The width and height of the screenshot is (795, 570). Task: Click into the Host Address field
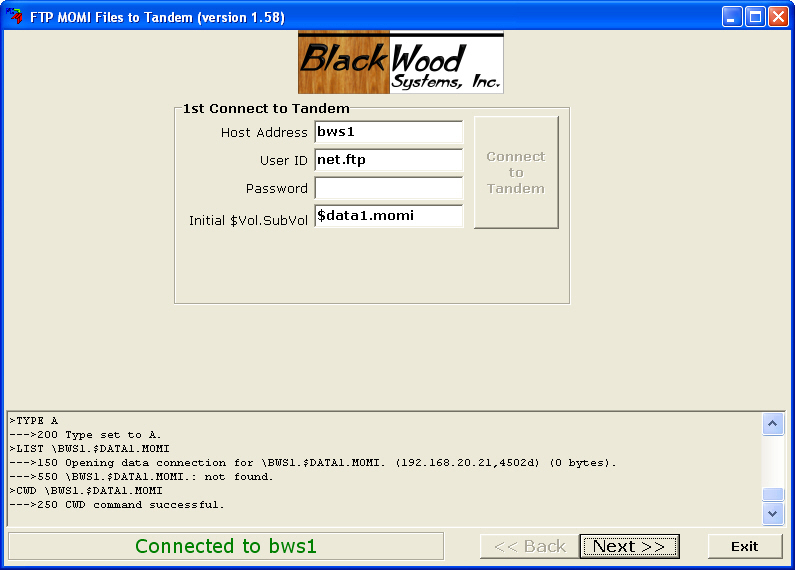(388, 132)
